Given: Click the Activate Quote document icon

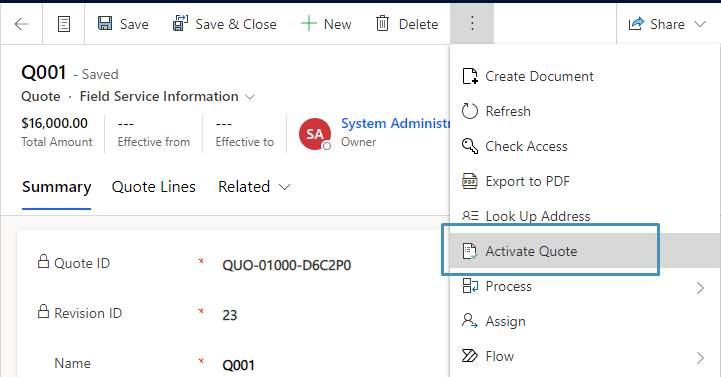Looking at the screenshot, I should pos(469,251).
